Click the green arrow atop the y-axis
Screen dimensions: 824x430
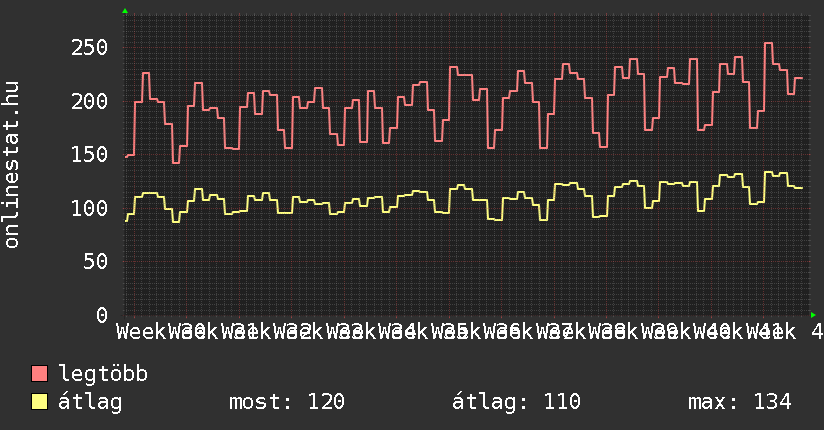coord(125,11)
